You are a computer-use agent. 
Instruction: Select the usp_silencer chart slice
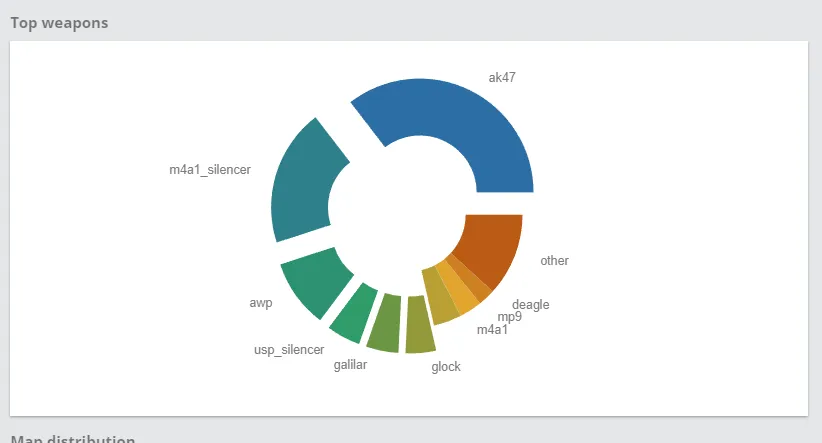click(x=354, y=314)
